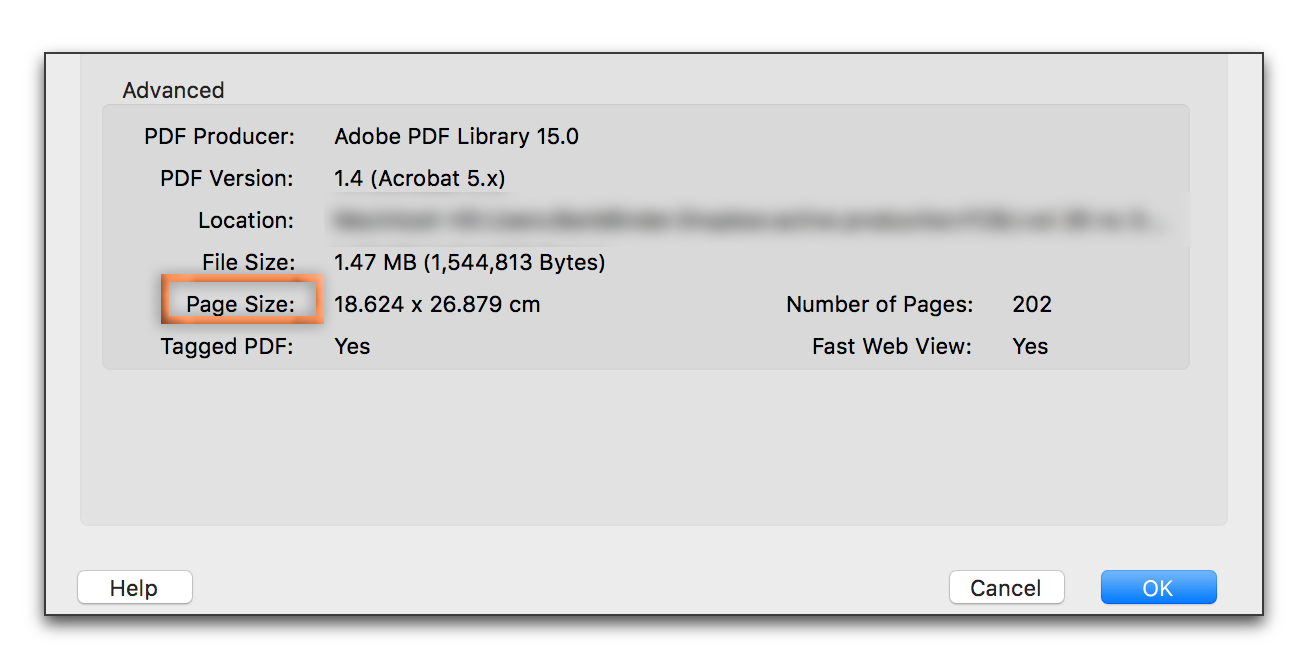Click the PDF Version label
This screenshot has height=668, width=1308.
tap(226, 178)
